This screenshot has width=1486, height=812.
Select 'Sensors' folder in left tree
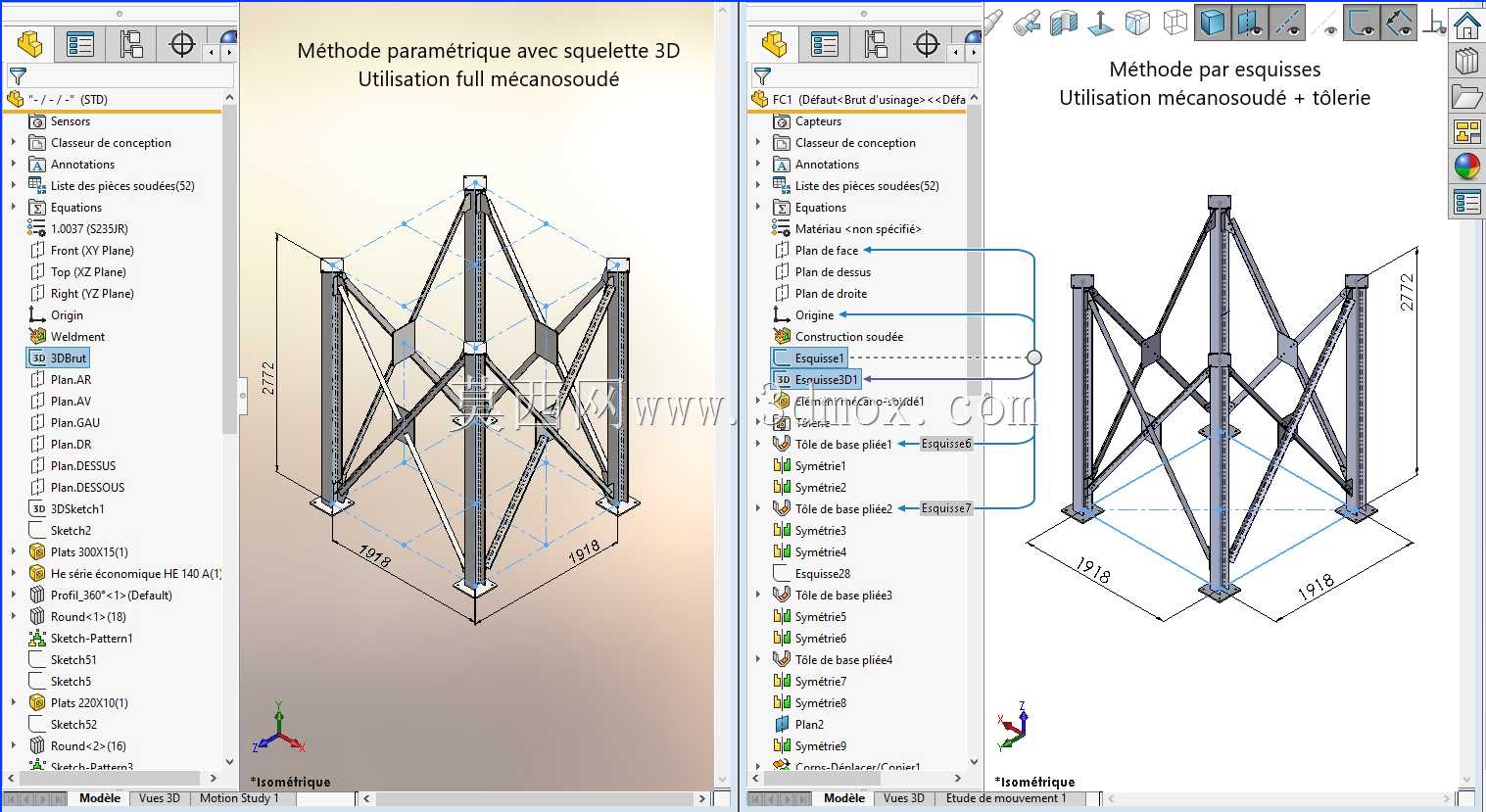click(60, 121)
